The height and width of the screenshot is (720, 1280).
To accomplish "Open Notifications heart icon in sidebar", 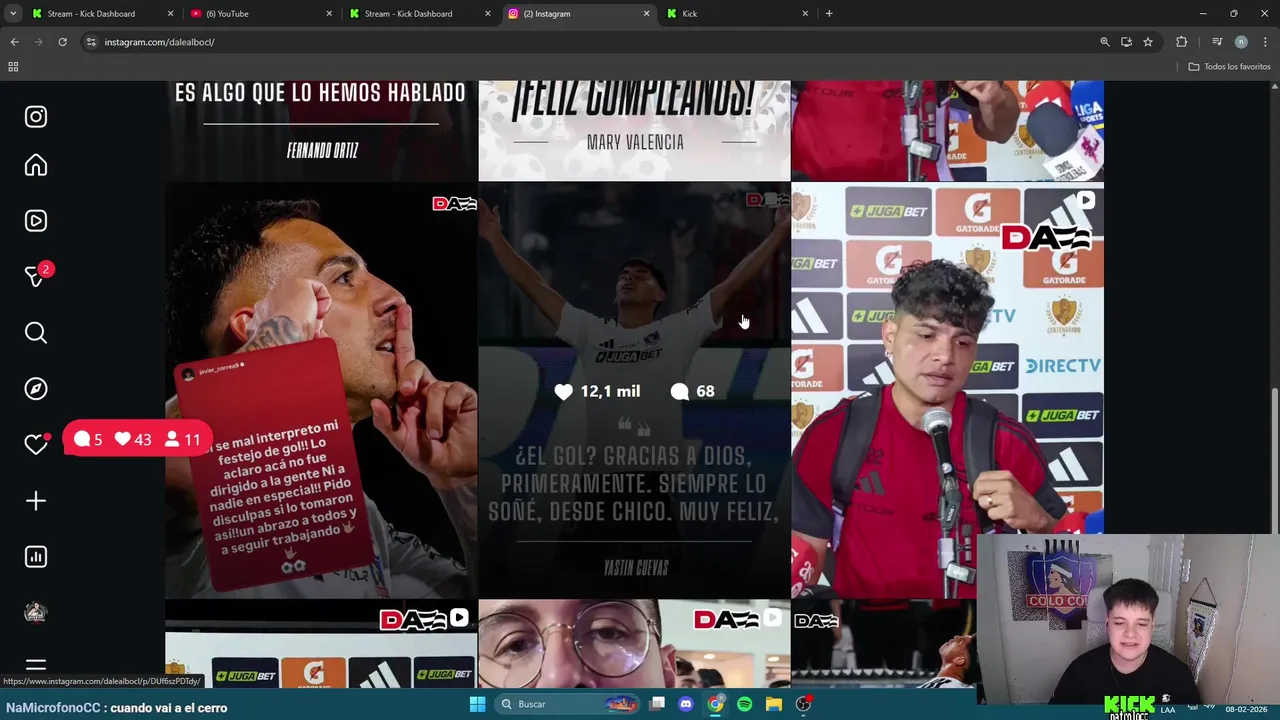I will pyautogui.click(x=36, y=445).
